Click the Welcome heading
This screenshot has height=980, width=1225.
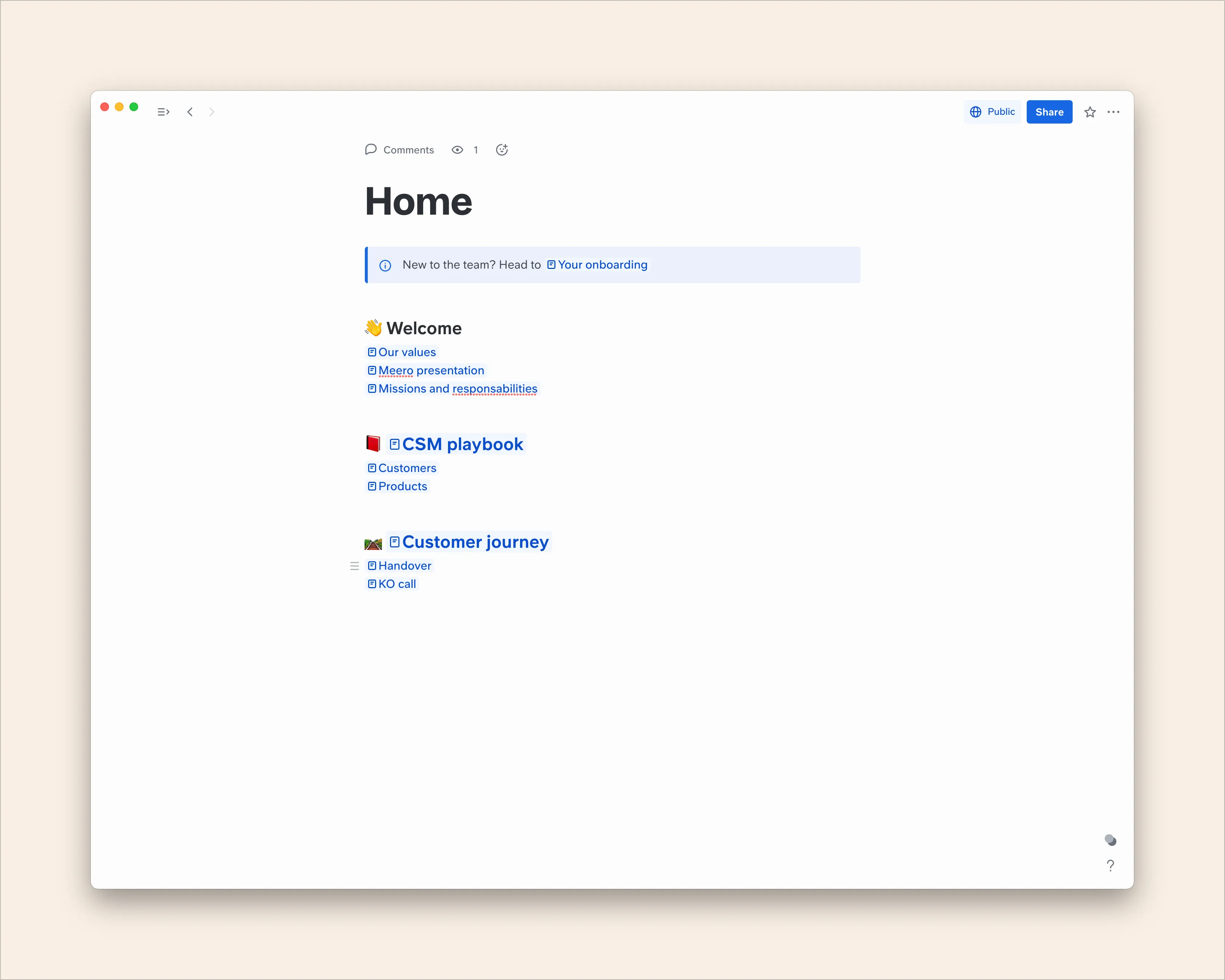pos(424,328)
